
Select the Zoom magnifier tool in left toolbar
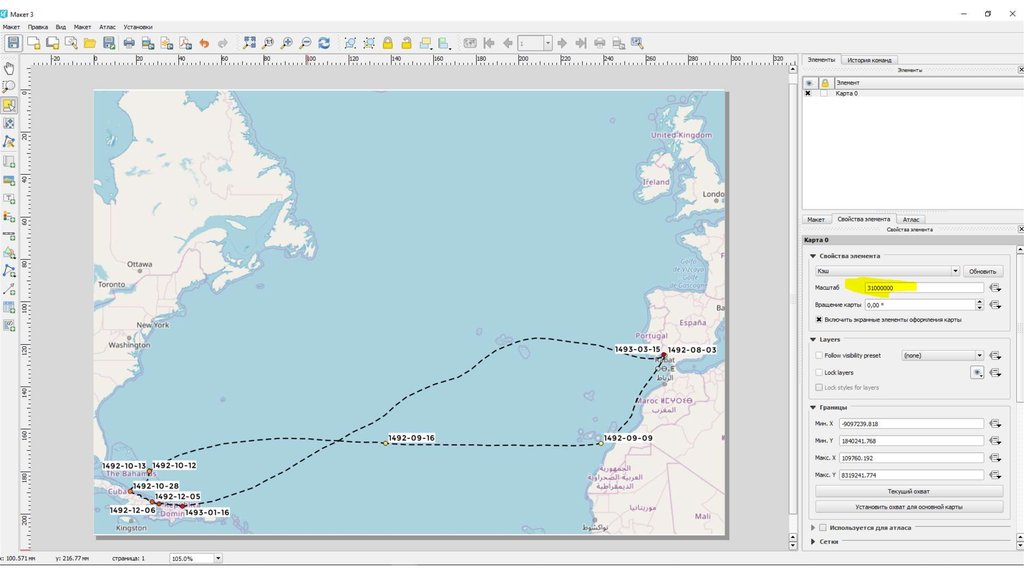point(9,87)
